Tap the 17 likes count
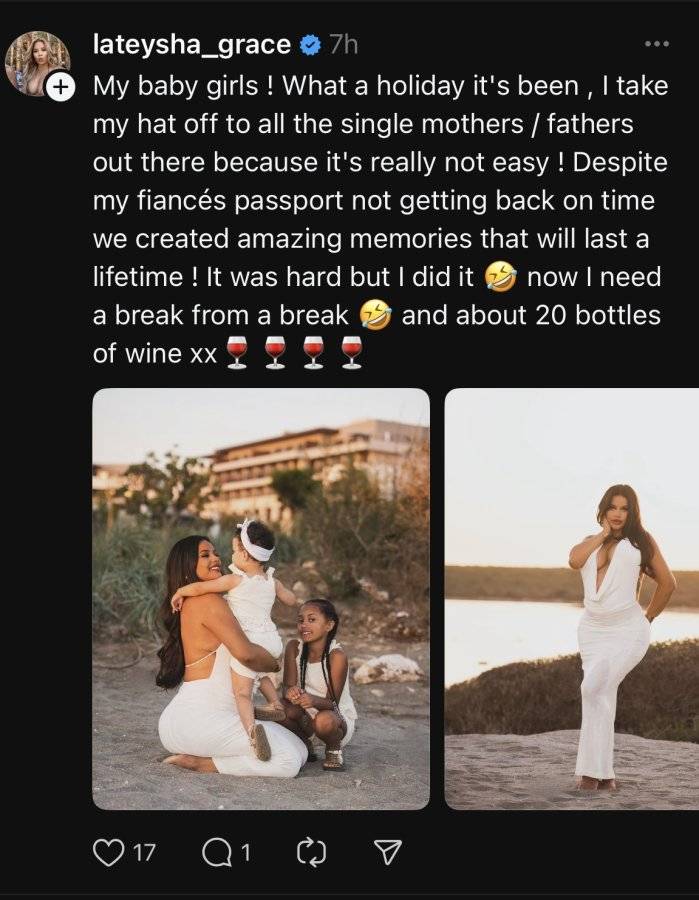This screenshot has width=699, height=900. coord(145,853)
